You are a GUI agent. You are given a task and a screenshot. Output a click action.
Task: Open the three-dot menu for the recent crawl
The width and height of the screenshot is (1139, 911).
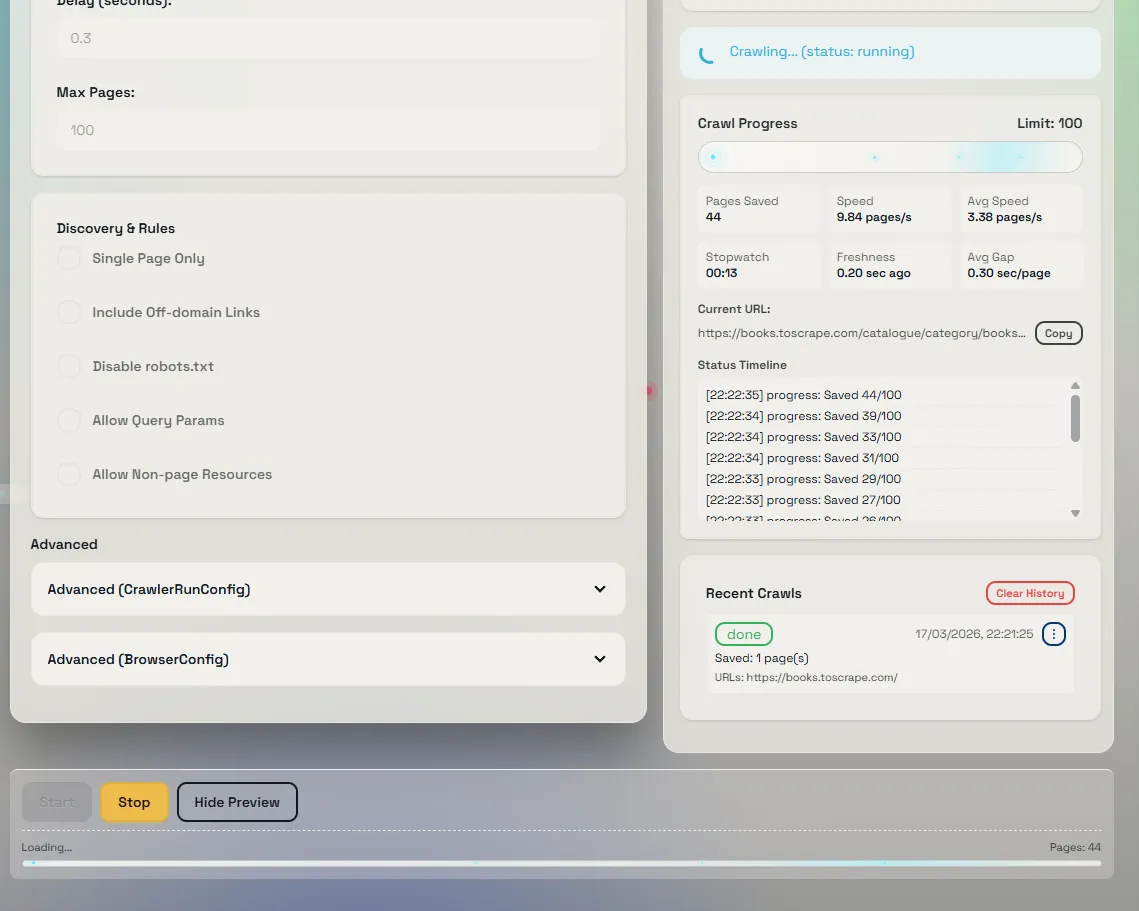[x=1053, y=634]
